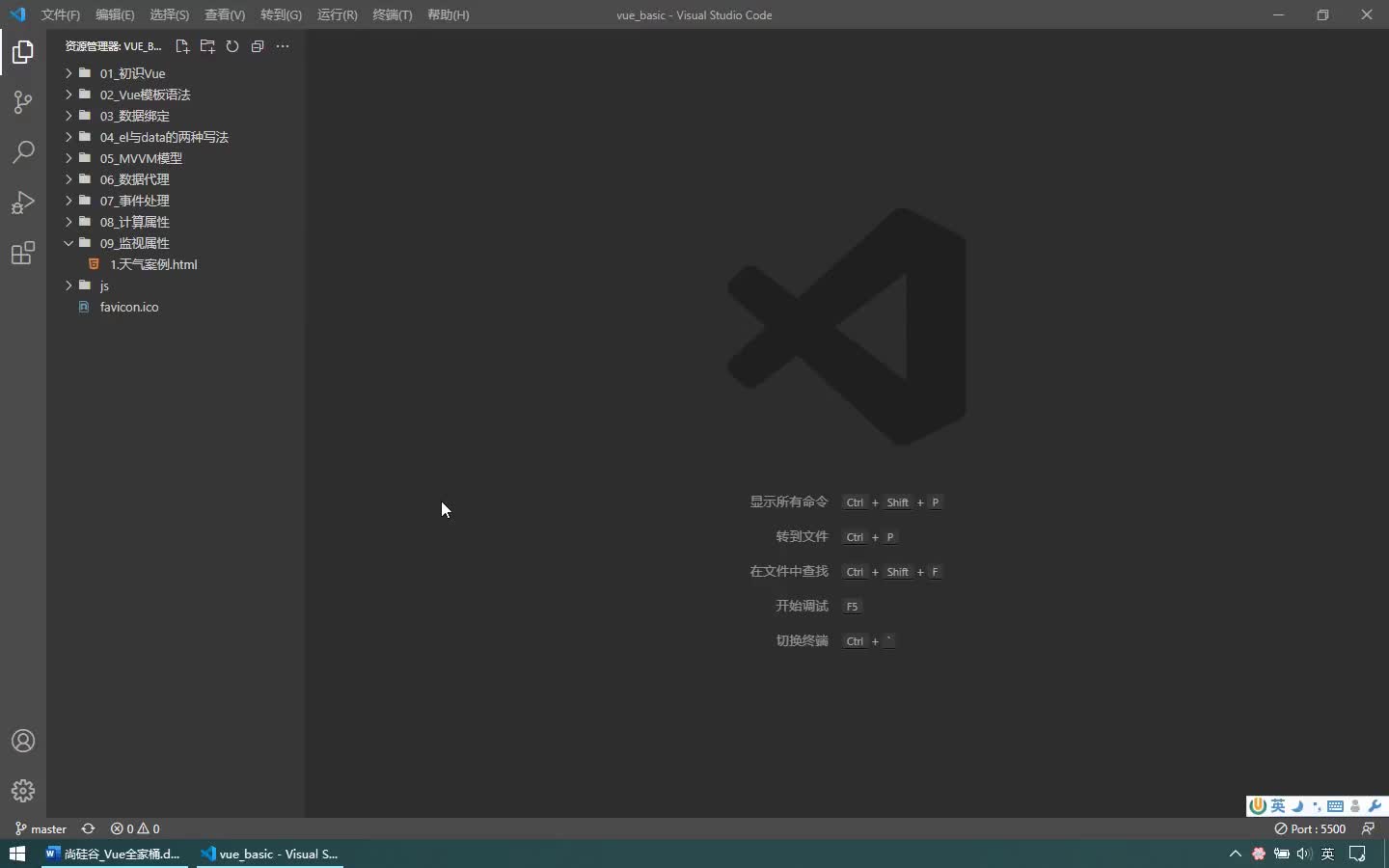Toggle punctuation mode on IME toolbar
The image size is (1389, 868).
[1317, 806]
